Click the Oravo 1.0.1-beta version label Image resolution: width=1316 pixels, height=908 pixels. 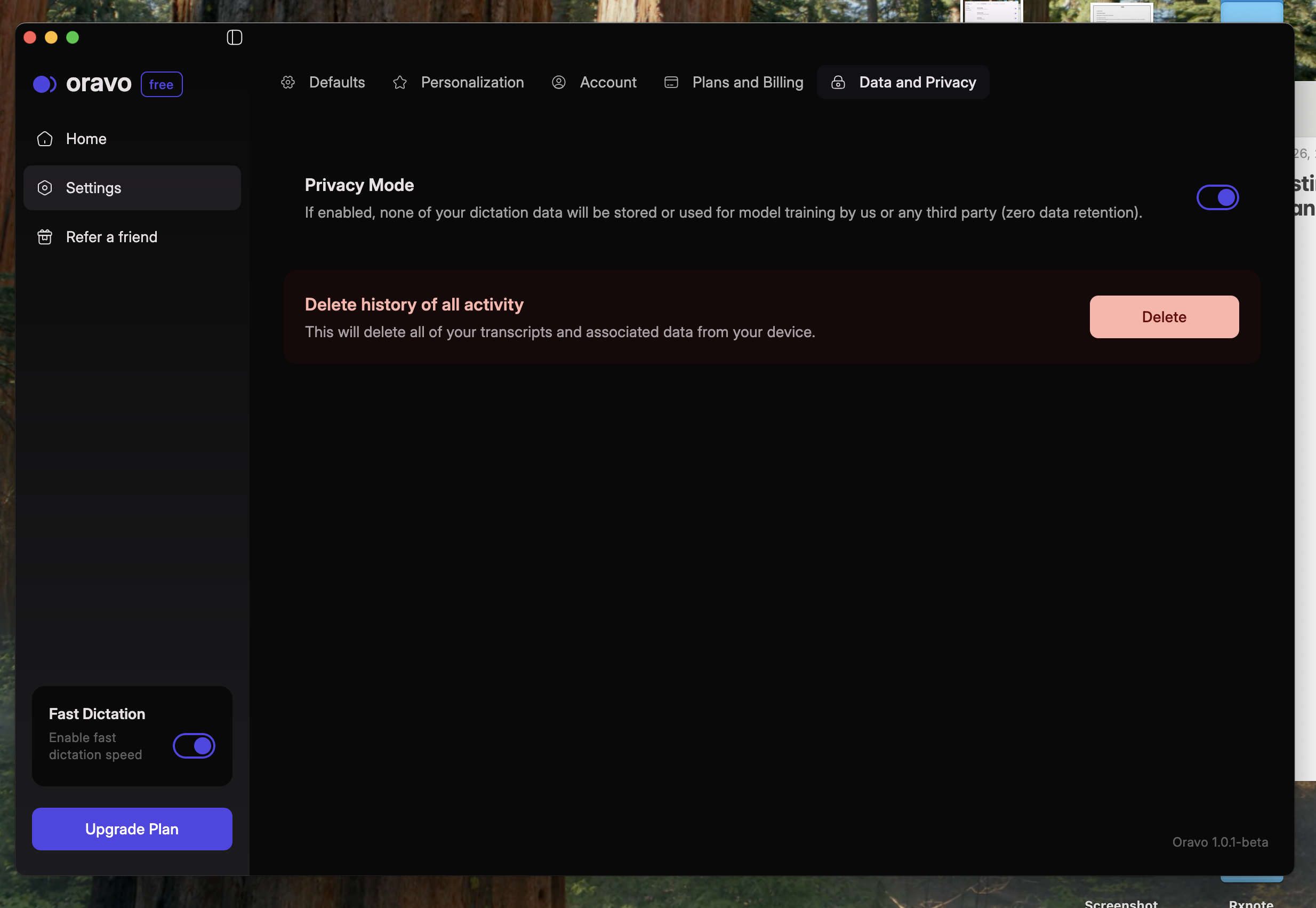1220,842
